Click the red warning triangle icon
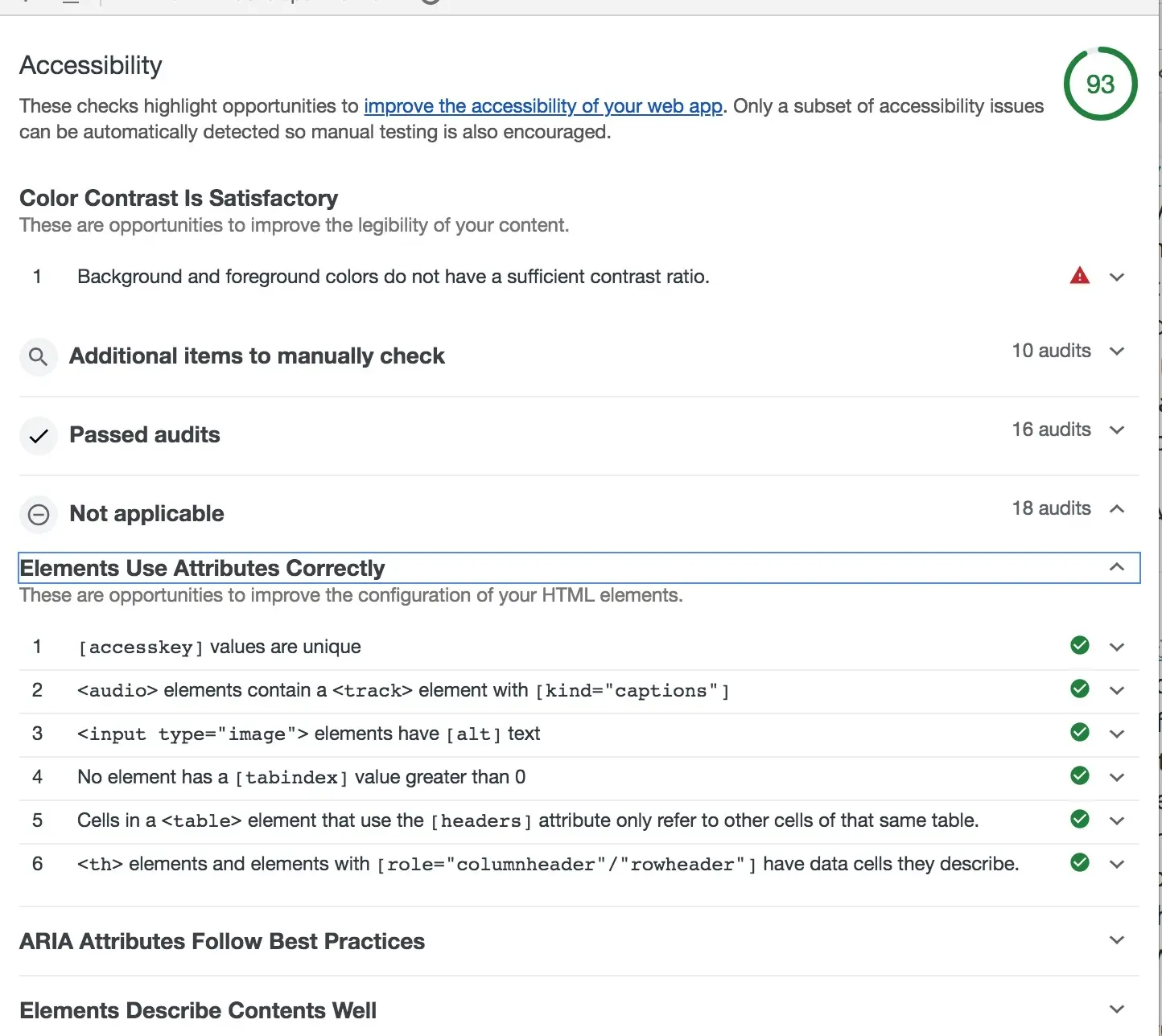This screenshot has height=1036, width=1162. click(1079, 276)
